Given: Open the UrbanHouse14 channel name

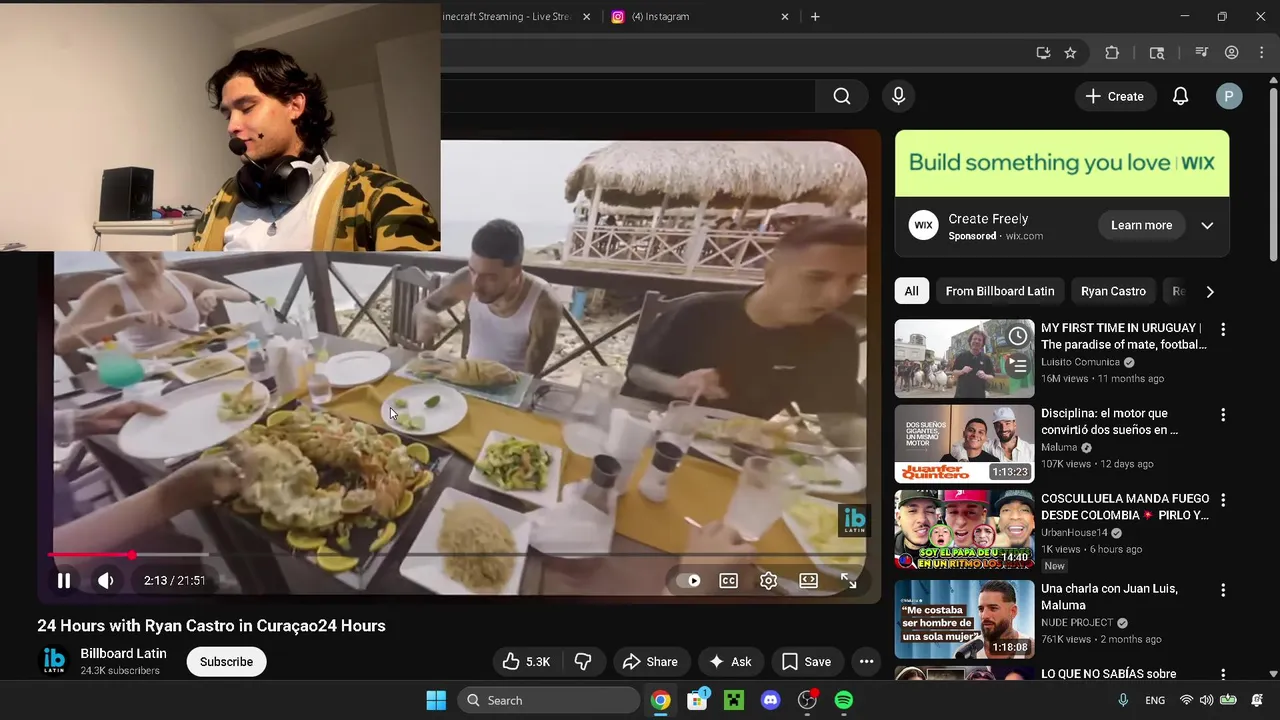Looking at the screenshot, I should [x=1076, y=533].
